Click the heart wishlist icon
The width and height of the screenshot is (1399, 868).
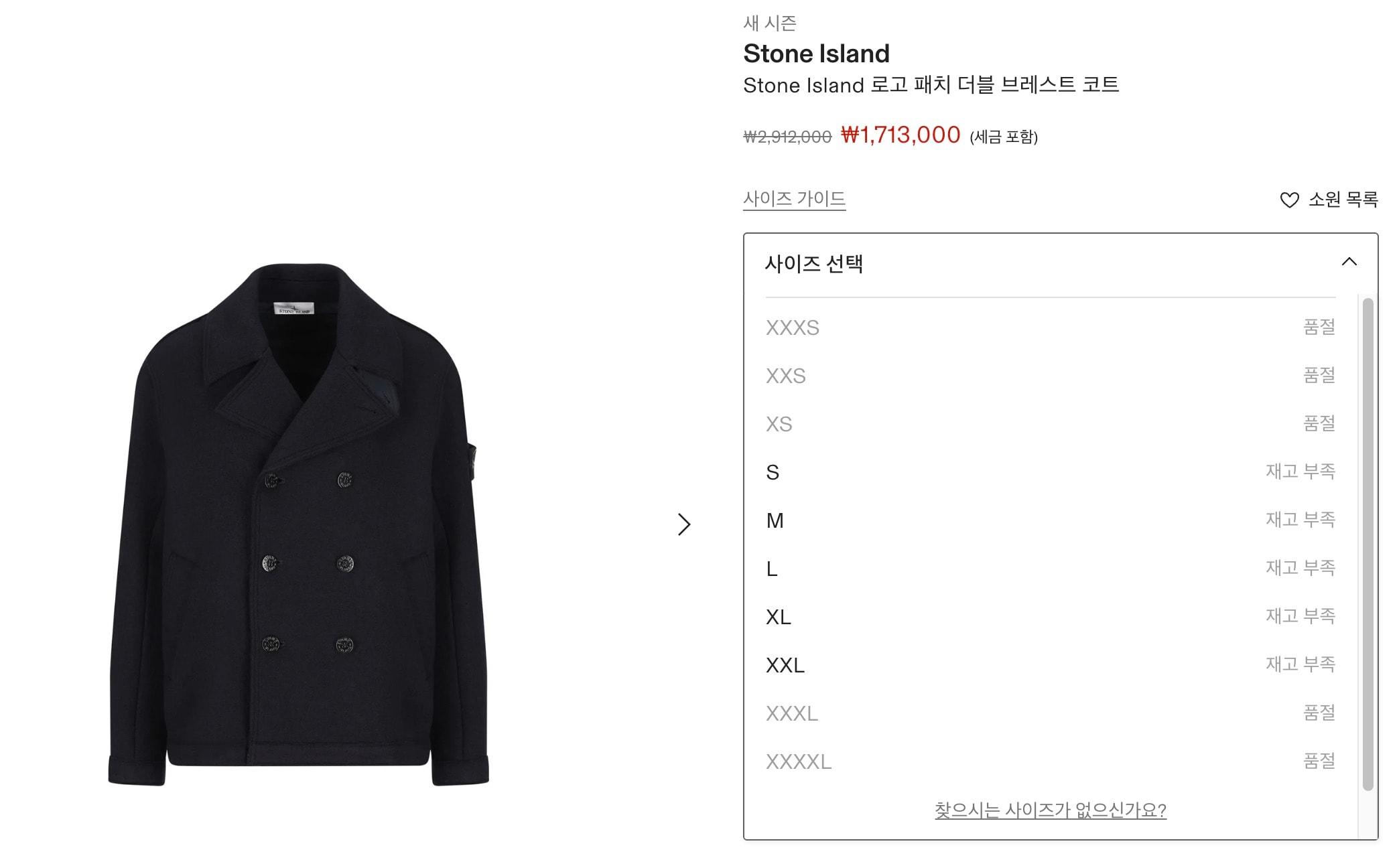1289,200
